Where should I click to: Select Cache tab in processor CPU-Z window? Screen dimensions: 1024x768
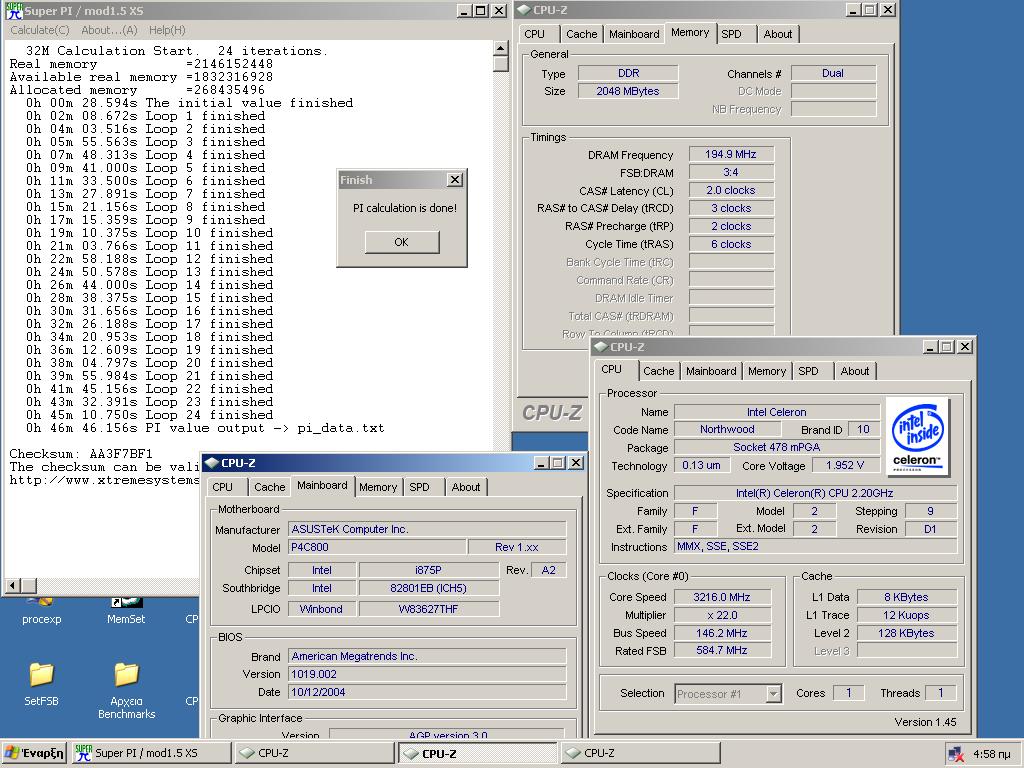pyautogui.click(x=658, y=371)
